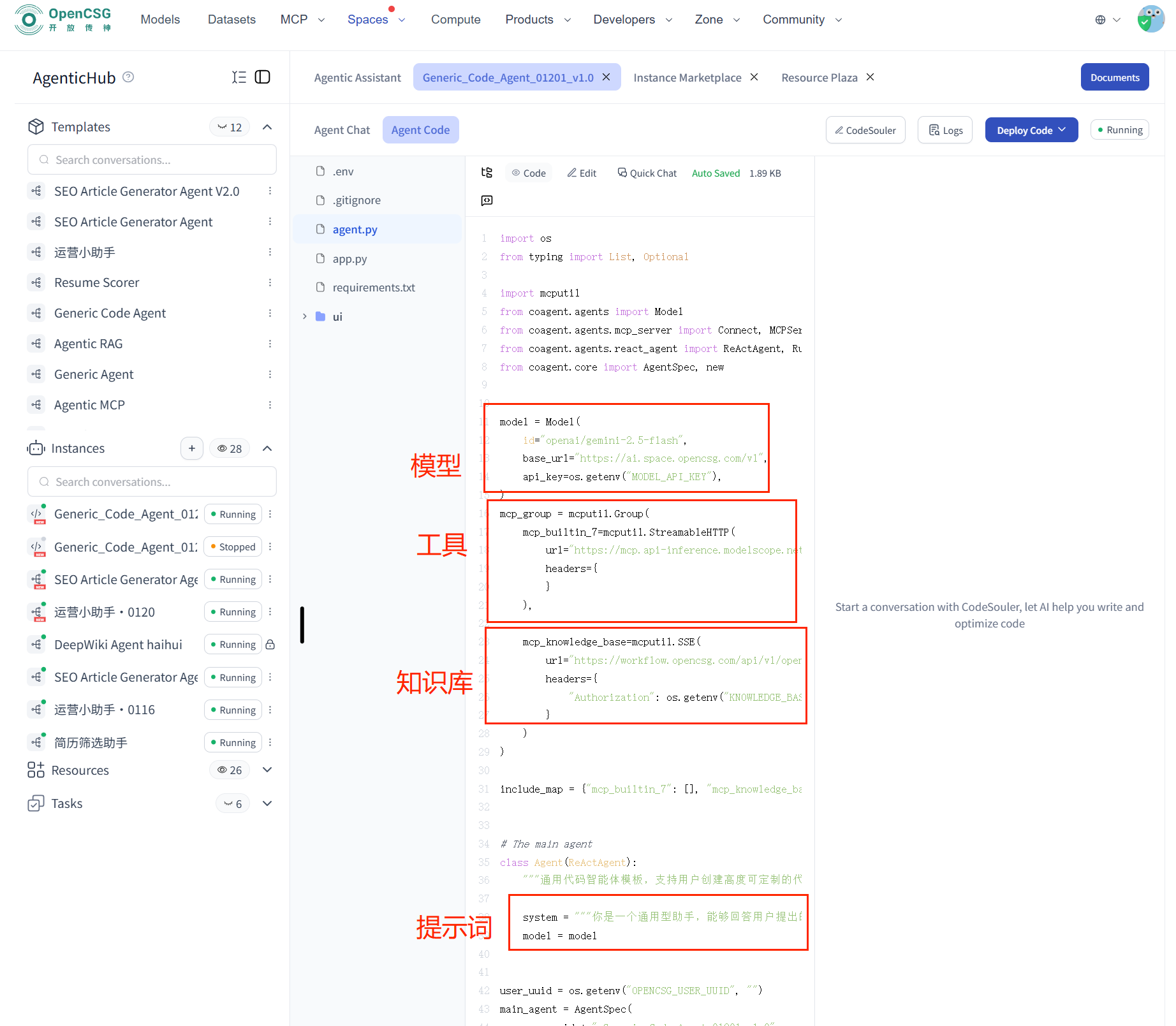This screenshot has height=1026, width=1176.
Task: Click the Documents button
Action: click(x=1114, y=77)
